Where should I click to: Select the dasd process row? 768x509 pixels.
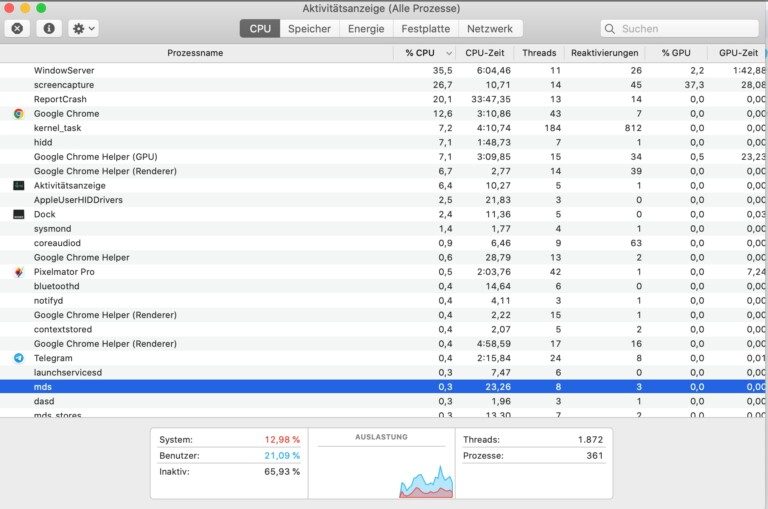(x=384, y=401)
